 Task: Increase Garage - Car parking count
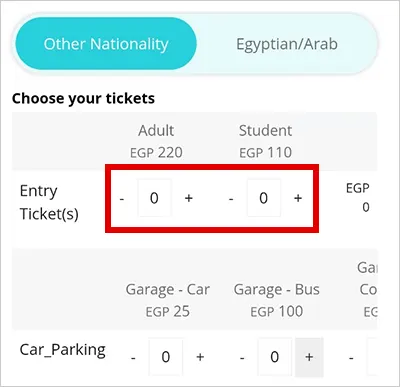coord(200,357)
